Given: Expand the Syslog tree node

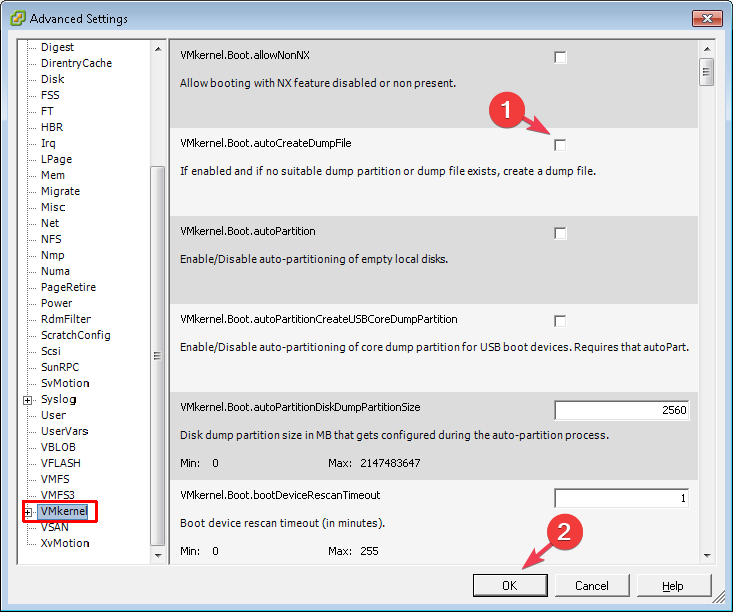Looking at the screenshot, I should coord(28,400).
